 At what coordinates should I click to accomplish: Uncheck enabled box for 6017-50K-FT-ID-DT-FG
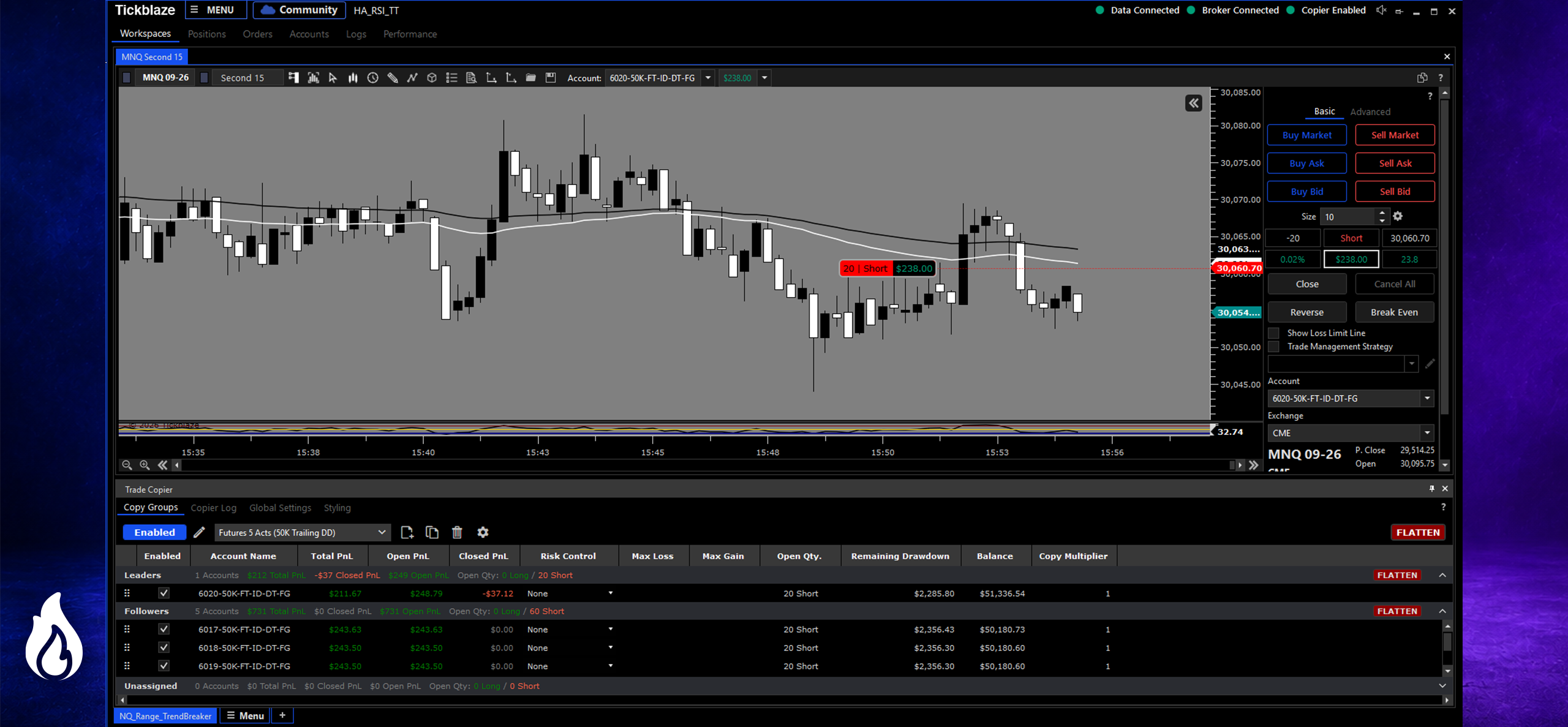point(164,629)
